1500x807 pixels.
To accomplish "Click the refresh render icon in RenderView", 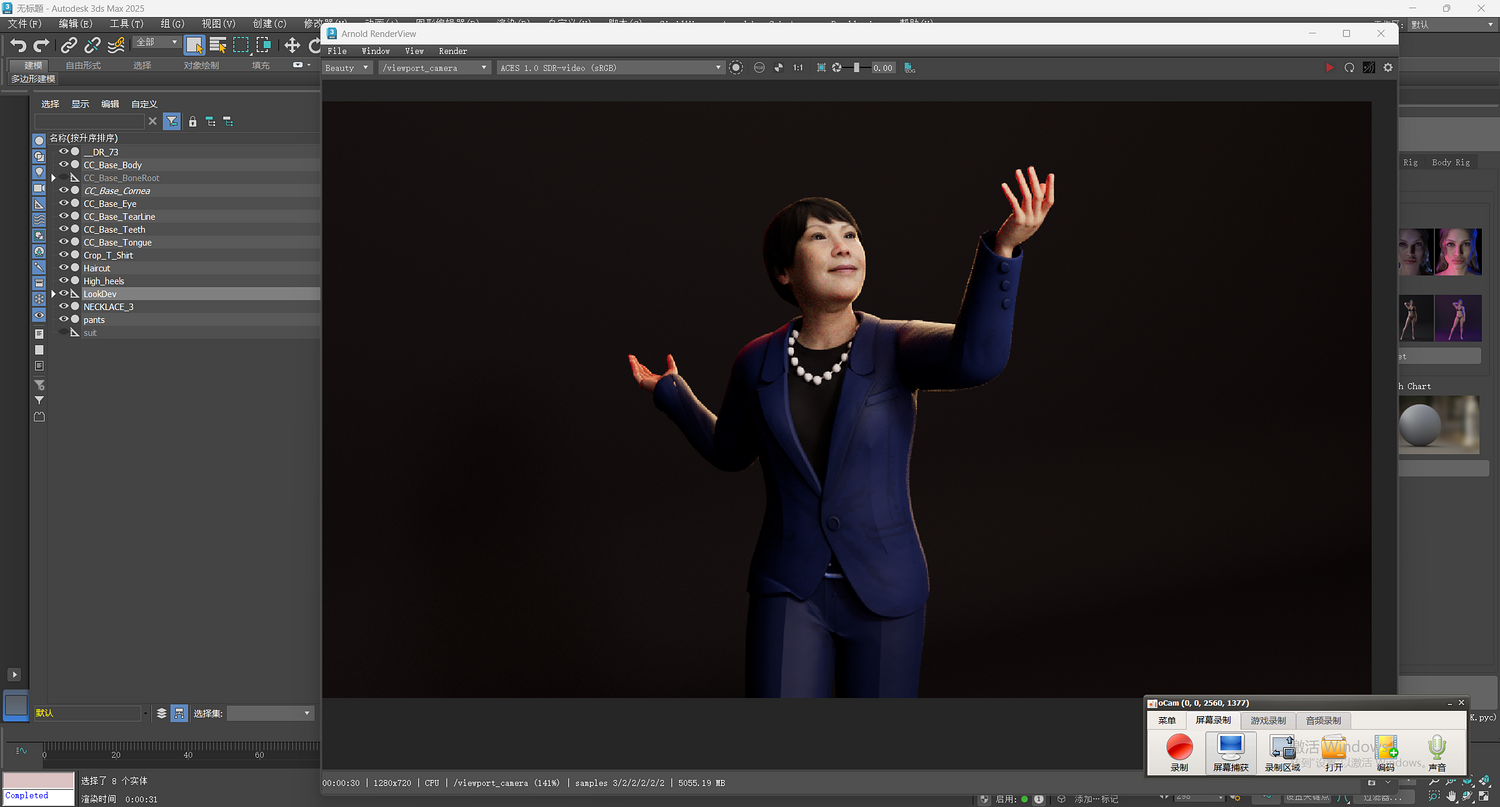I will coord(1349,68).
